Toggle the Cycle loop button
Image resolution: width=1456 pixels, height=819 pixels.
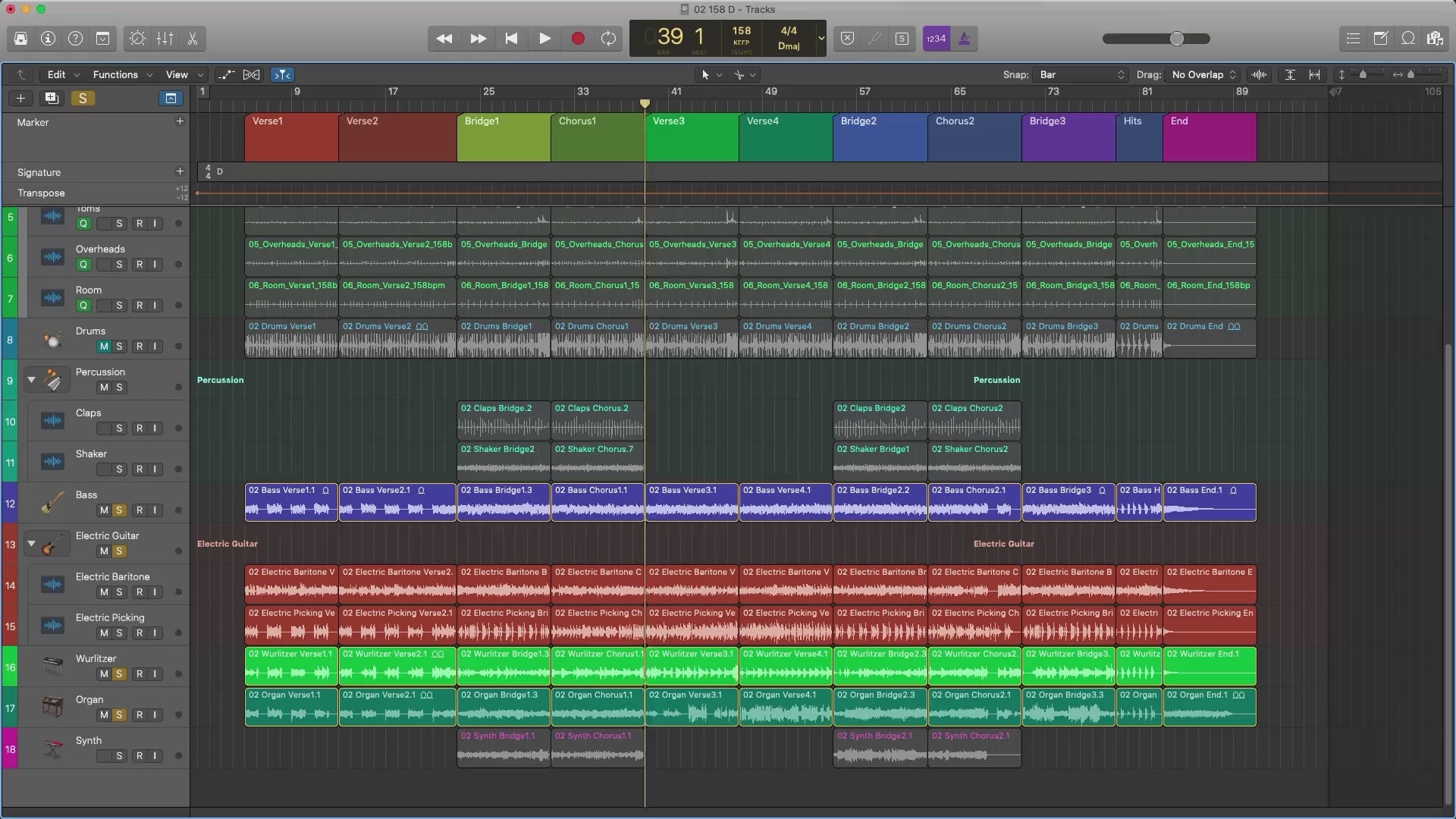[608, 39]
